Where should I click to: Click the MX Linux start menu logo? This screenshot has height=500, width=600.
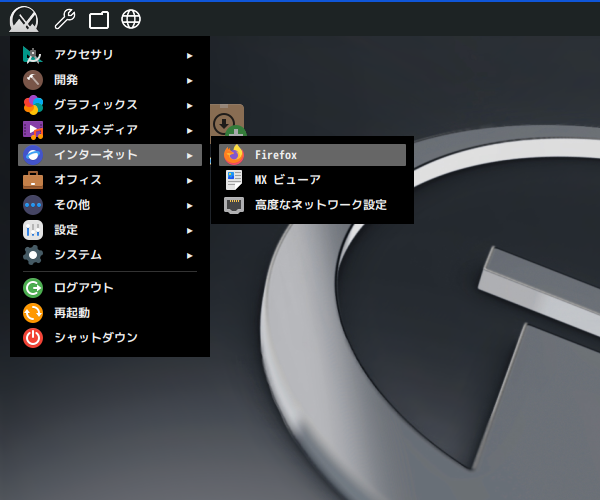[x=23, y=19]
